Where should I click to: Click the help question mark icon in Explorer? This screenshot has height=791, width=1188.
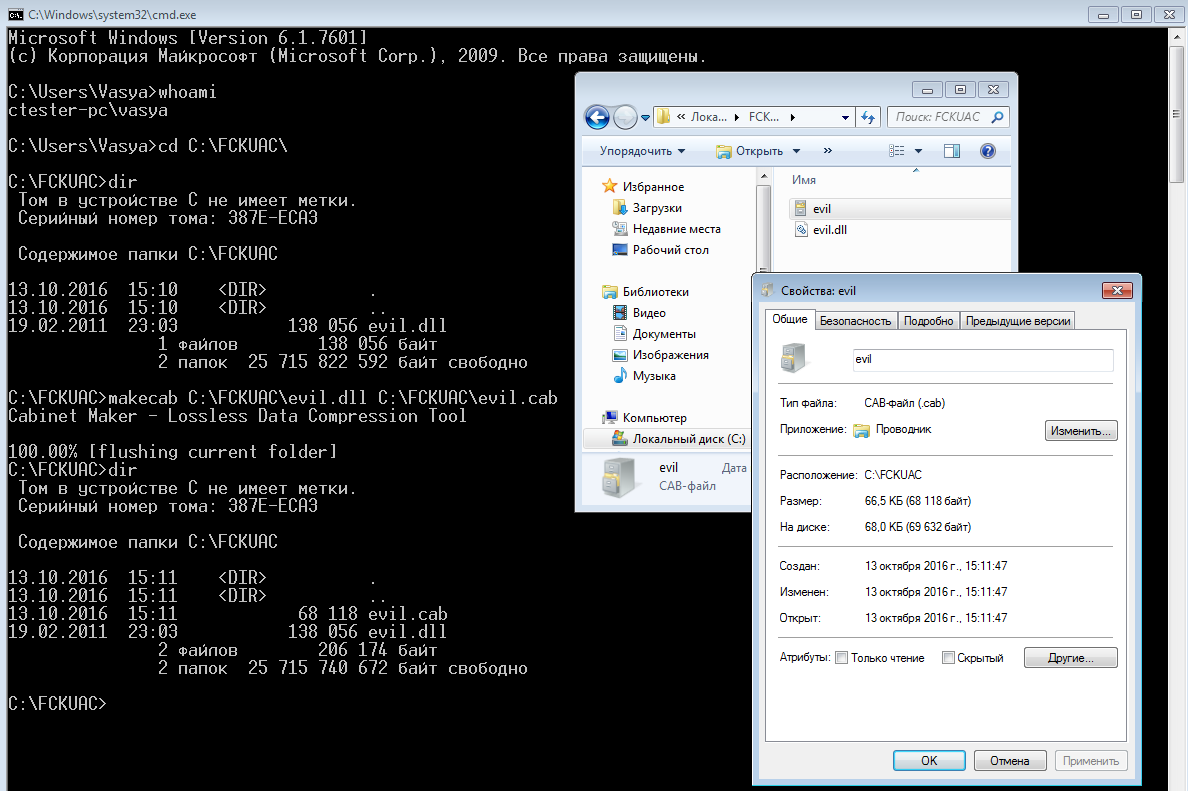[987, 151]
